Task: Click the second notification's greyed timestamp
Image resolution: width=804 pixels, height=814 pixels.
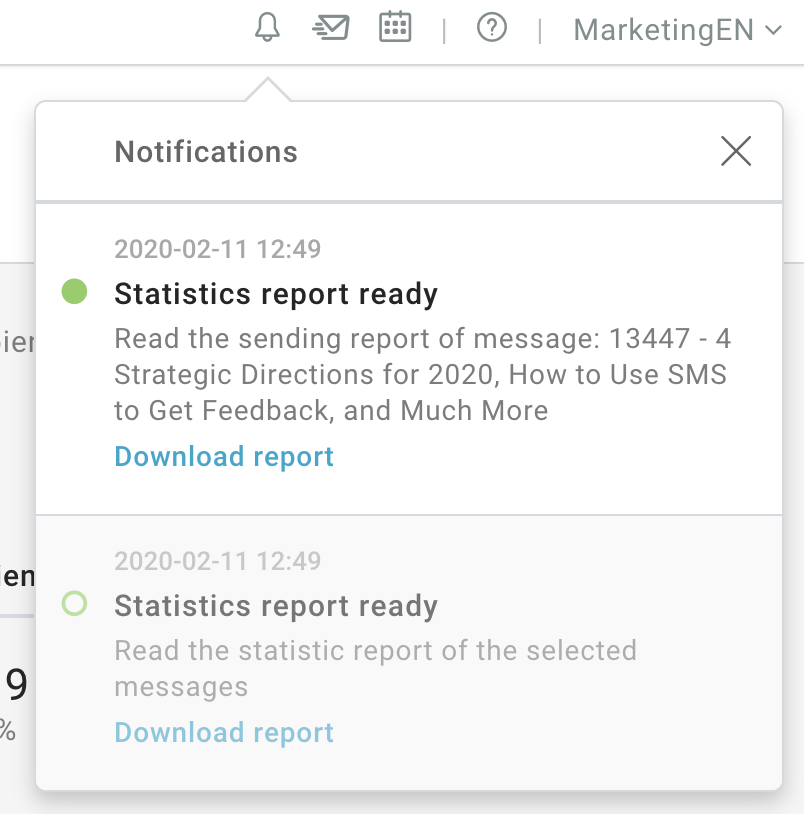Action: 218,561
